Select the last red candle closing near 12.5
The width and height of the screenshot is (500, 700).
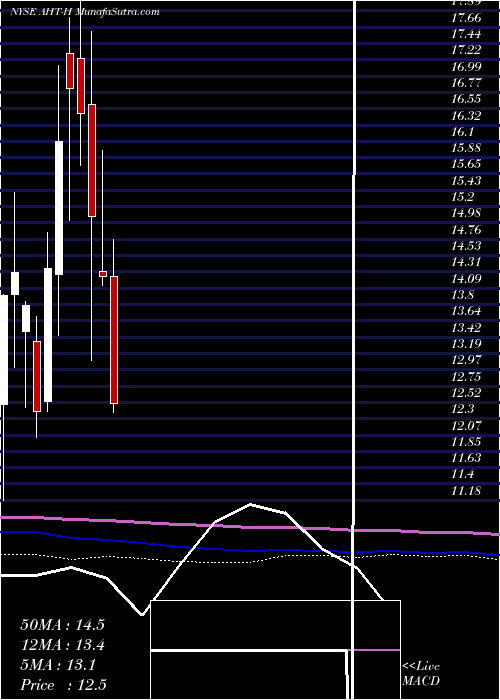114,340
